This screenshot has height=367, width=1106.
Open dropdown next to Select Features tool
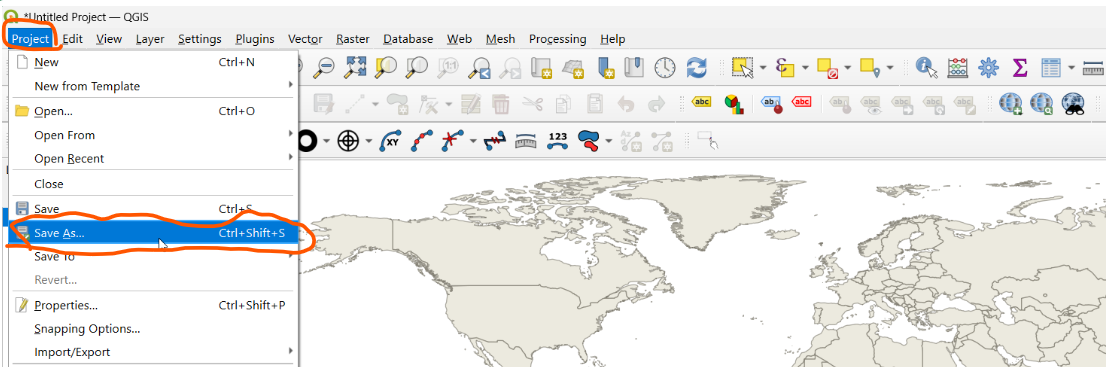(x=762, y=68)
